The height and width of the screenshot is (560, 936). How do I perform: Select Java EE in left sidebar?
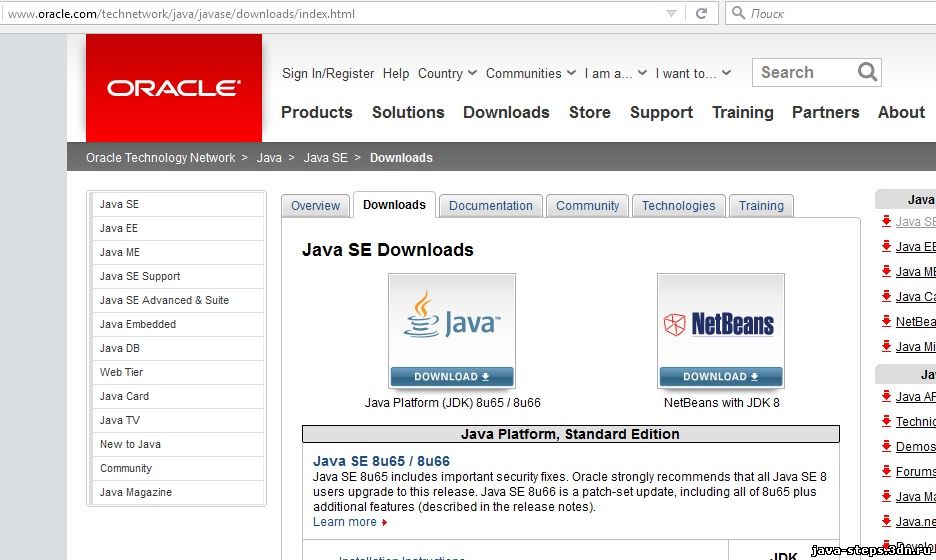pyautogui.click(x=177, y=228)
